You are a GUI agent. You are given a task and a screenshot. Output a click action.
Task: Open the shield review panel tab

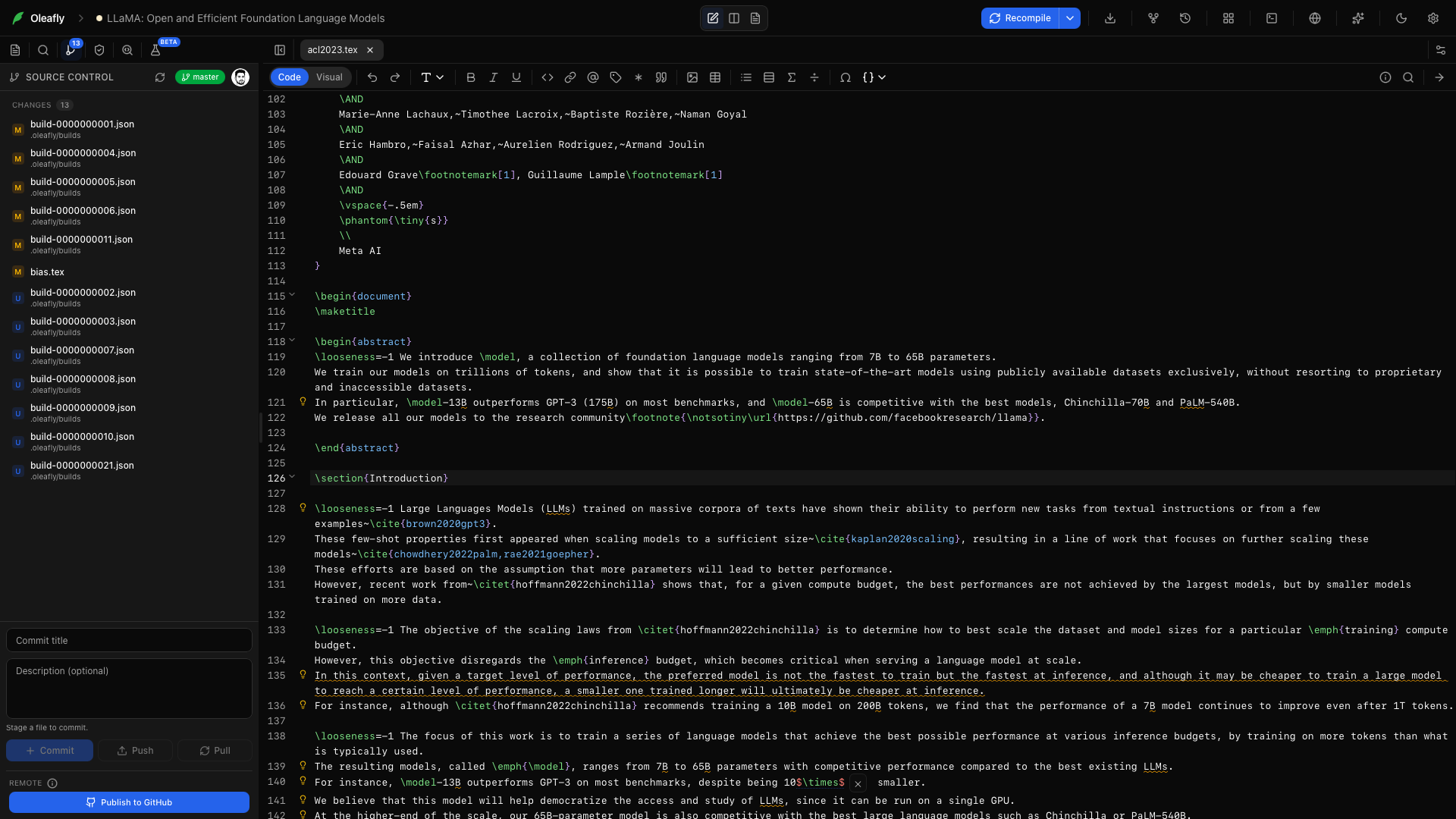point(99,50)
